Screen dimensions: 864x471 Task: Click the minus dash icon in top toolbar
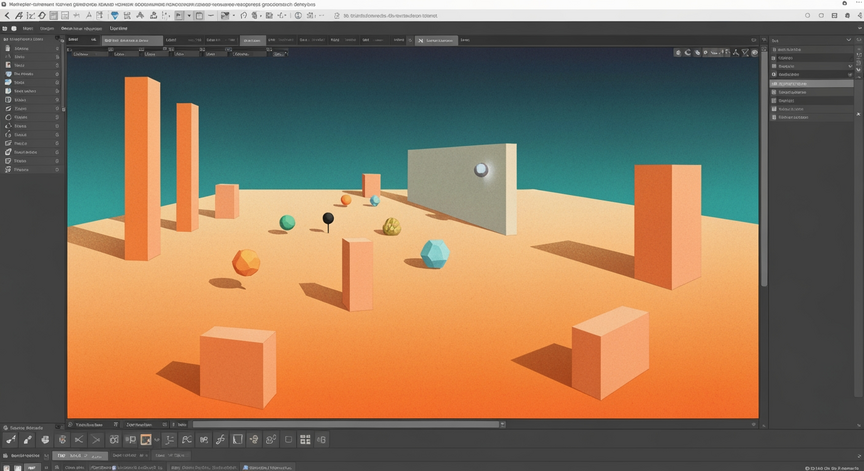[x=211, y=15]
